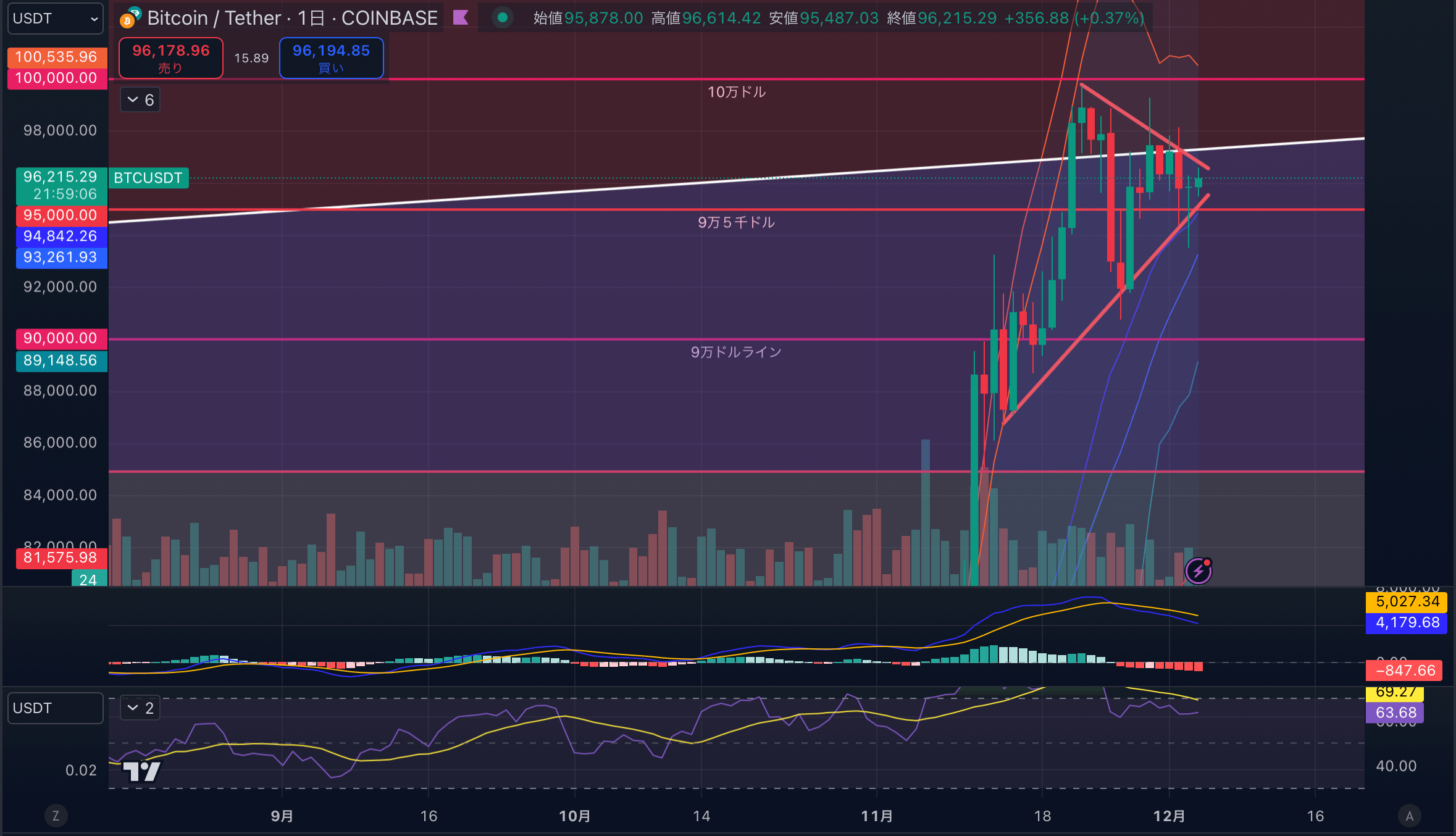Viewport: 1456px width, 836px height.
Task: Click the 93,261.93 blue price label
Action: (x=62, y=257)
